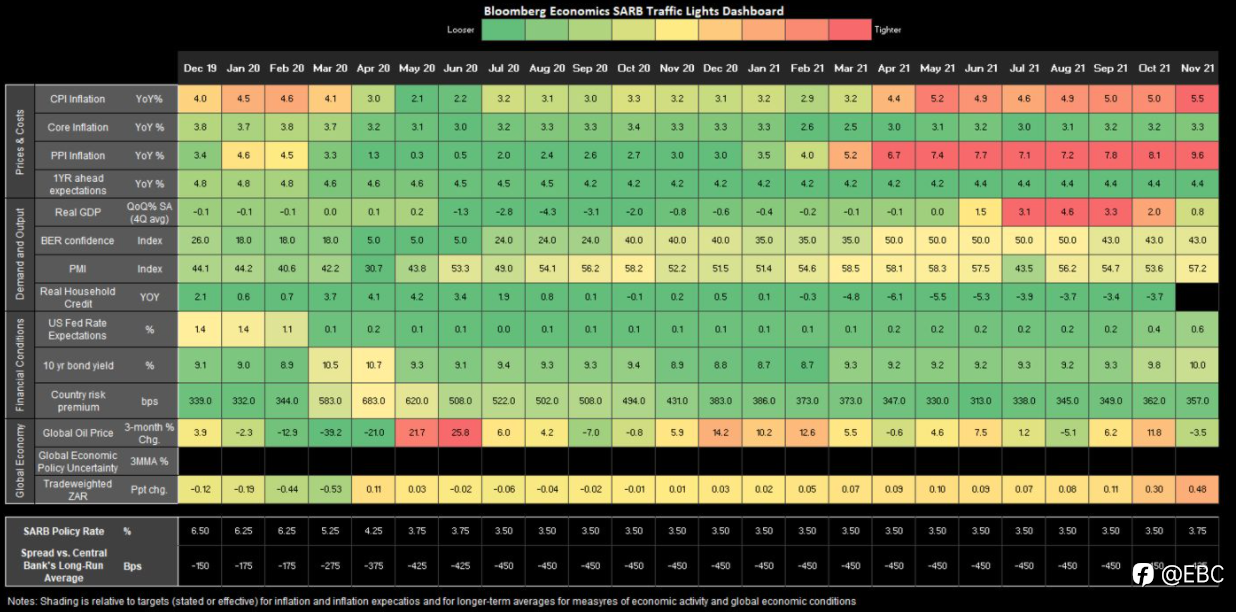The image size is (1238, 612).
Task: Click the Tradeweighted ZAR Nov 21 cell 0.48
Action: pyautogui.click(x=1197, y=489)
